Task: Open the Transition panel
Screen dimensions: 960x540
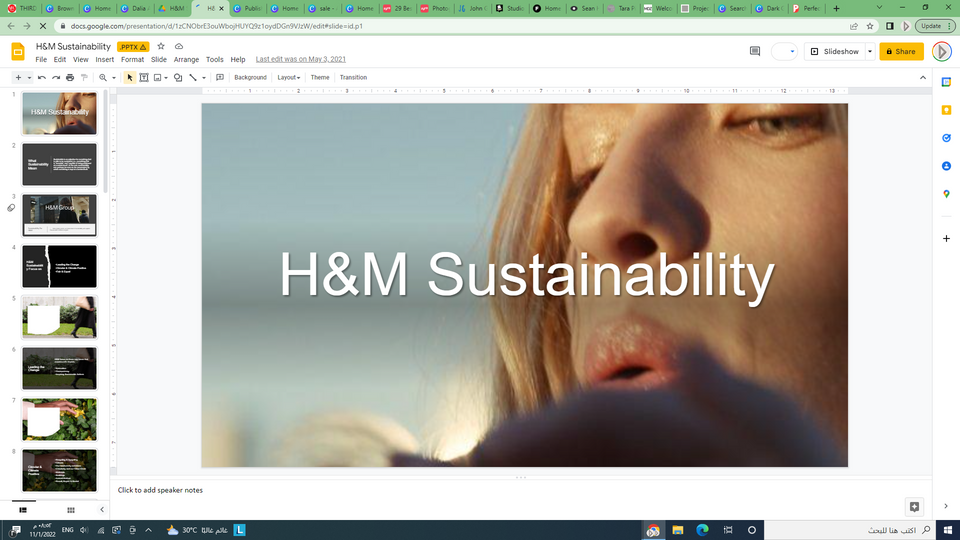Action: pos(353,78)
